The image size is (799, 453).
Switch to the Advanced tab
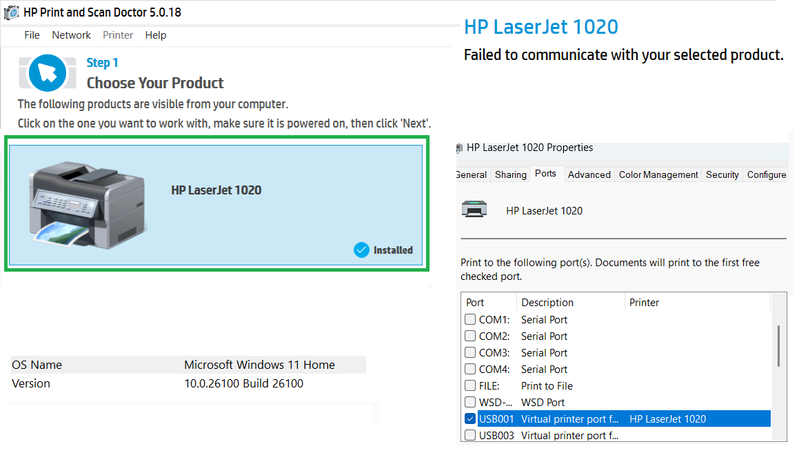(x=589, y=174)
